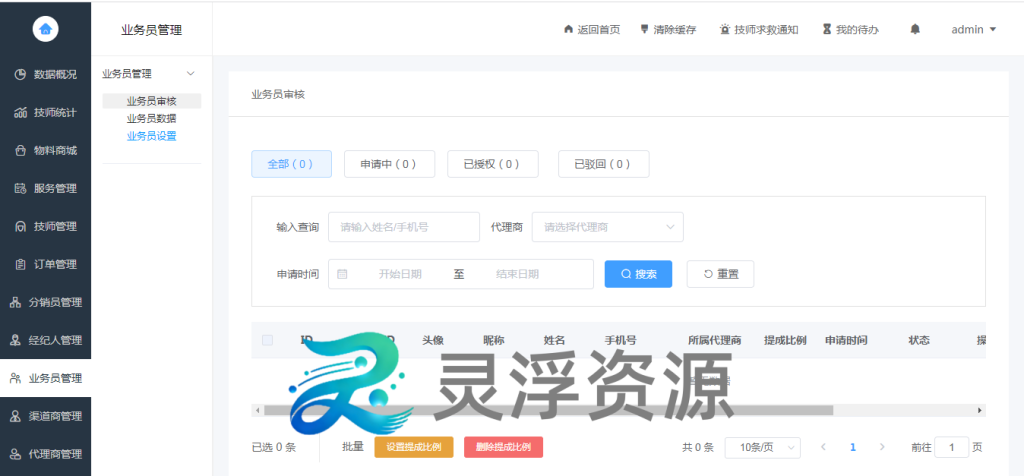
Task: Focus the 请输入姓名/手机号 input field
Action: 404,227
